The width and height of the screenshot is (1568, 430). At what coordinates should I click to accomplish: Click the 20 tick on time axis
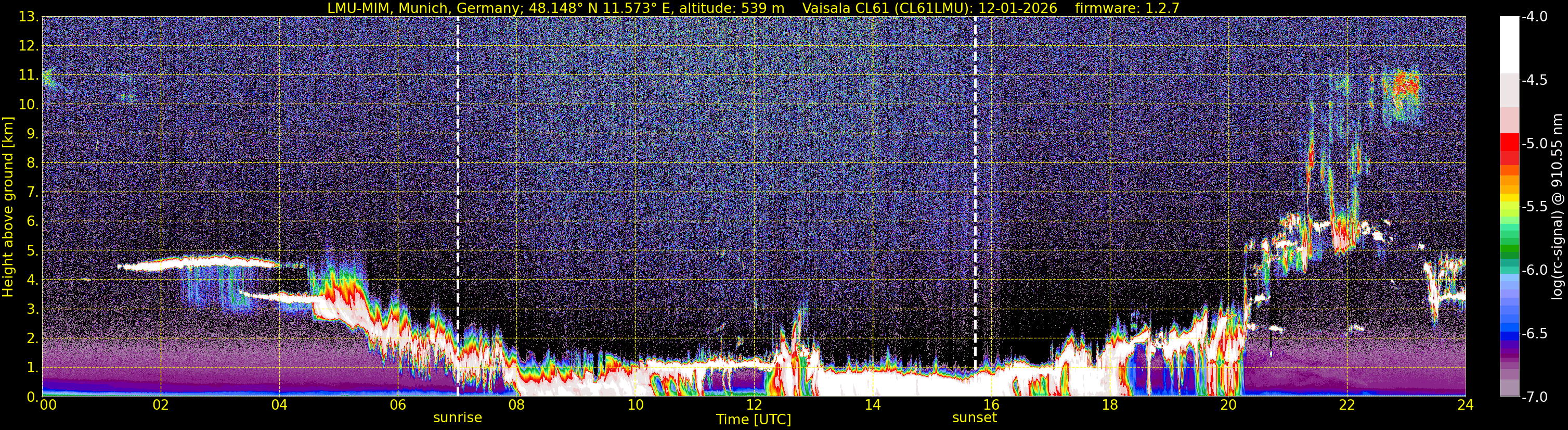[1228, 405]
